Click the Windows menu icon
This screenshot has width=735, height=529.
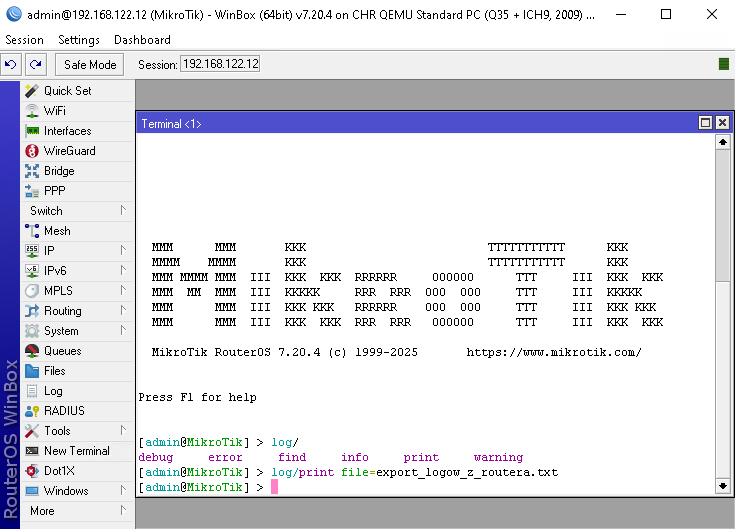click(x=32, y=491)
